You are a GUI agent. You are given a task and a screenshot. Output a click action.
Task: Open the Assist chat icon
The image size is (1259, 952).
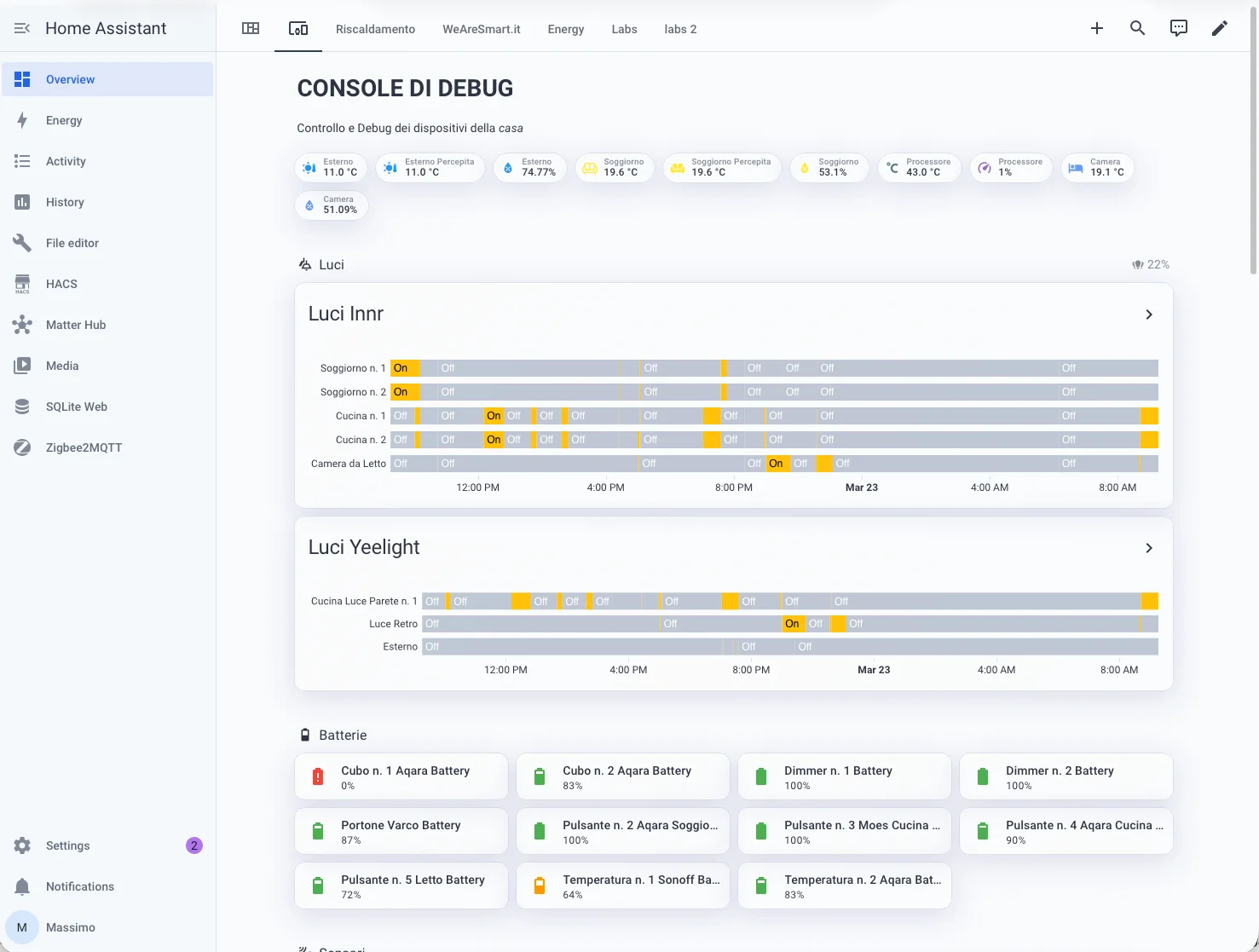pos(1178,28)
